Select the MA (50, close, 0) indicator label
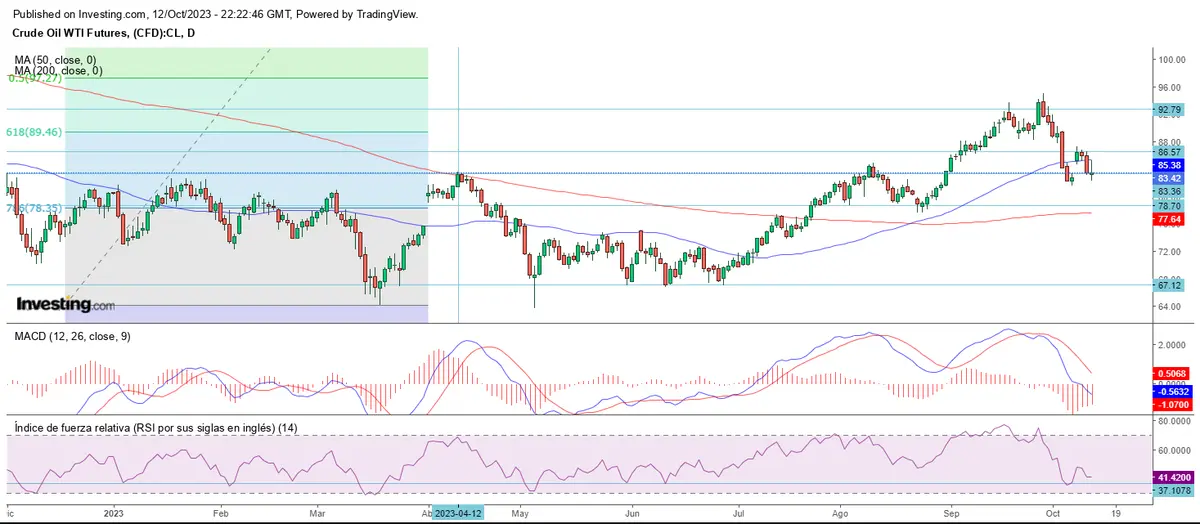The image size is (1200, 524). [58, 60]
